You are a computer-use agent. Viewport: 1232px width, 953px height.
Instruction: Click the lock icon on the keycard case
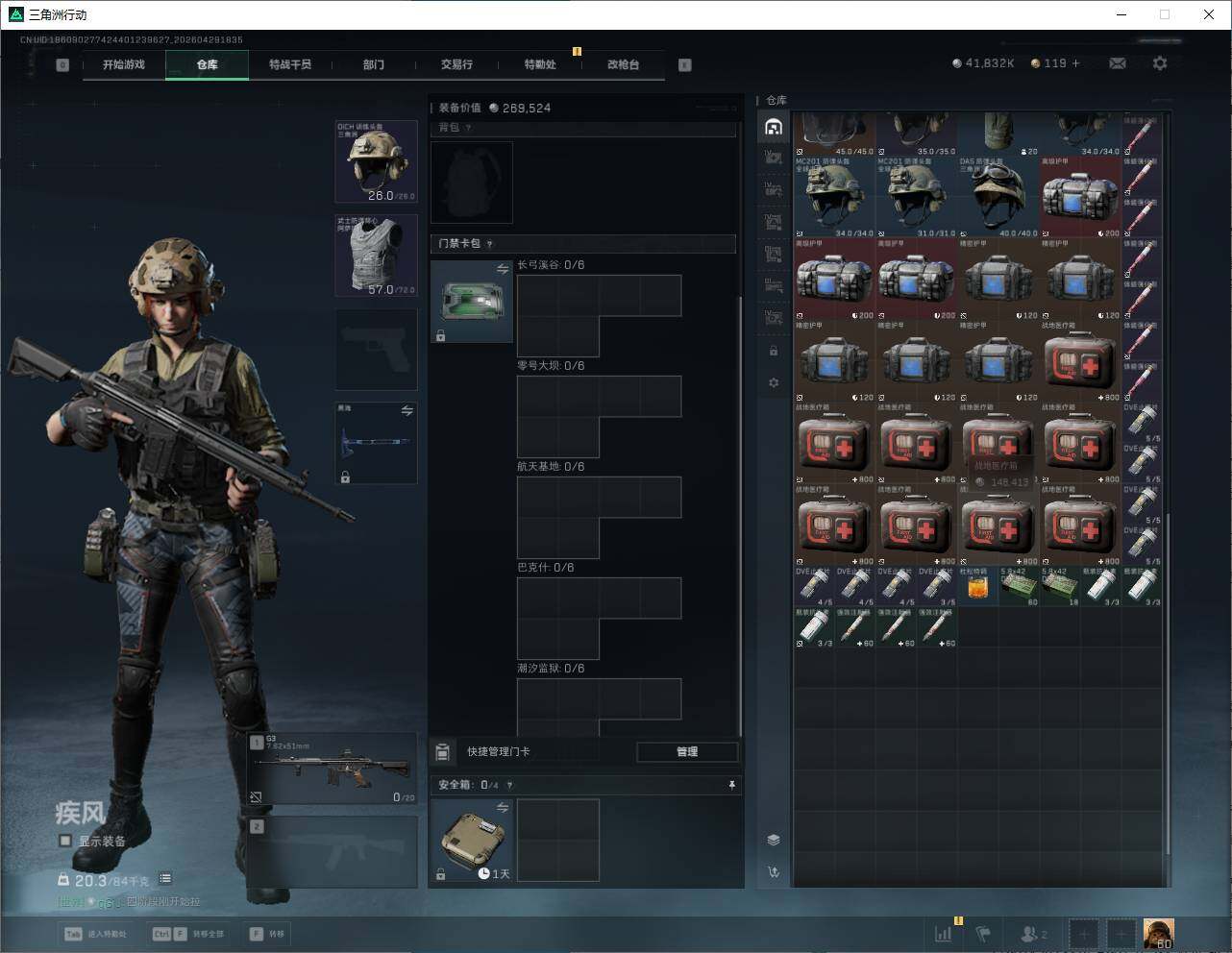[x=440, y=336]
